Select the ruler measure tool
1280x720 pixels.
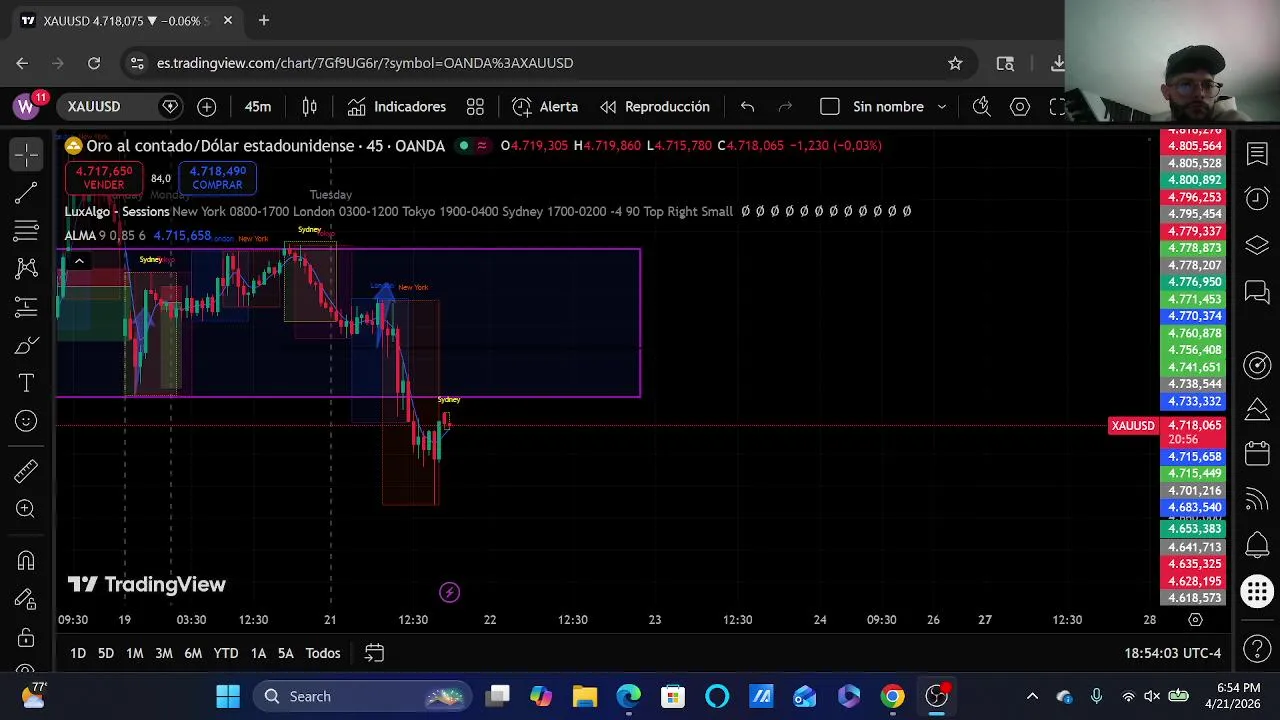click(26, 470)
